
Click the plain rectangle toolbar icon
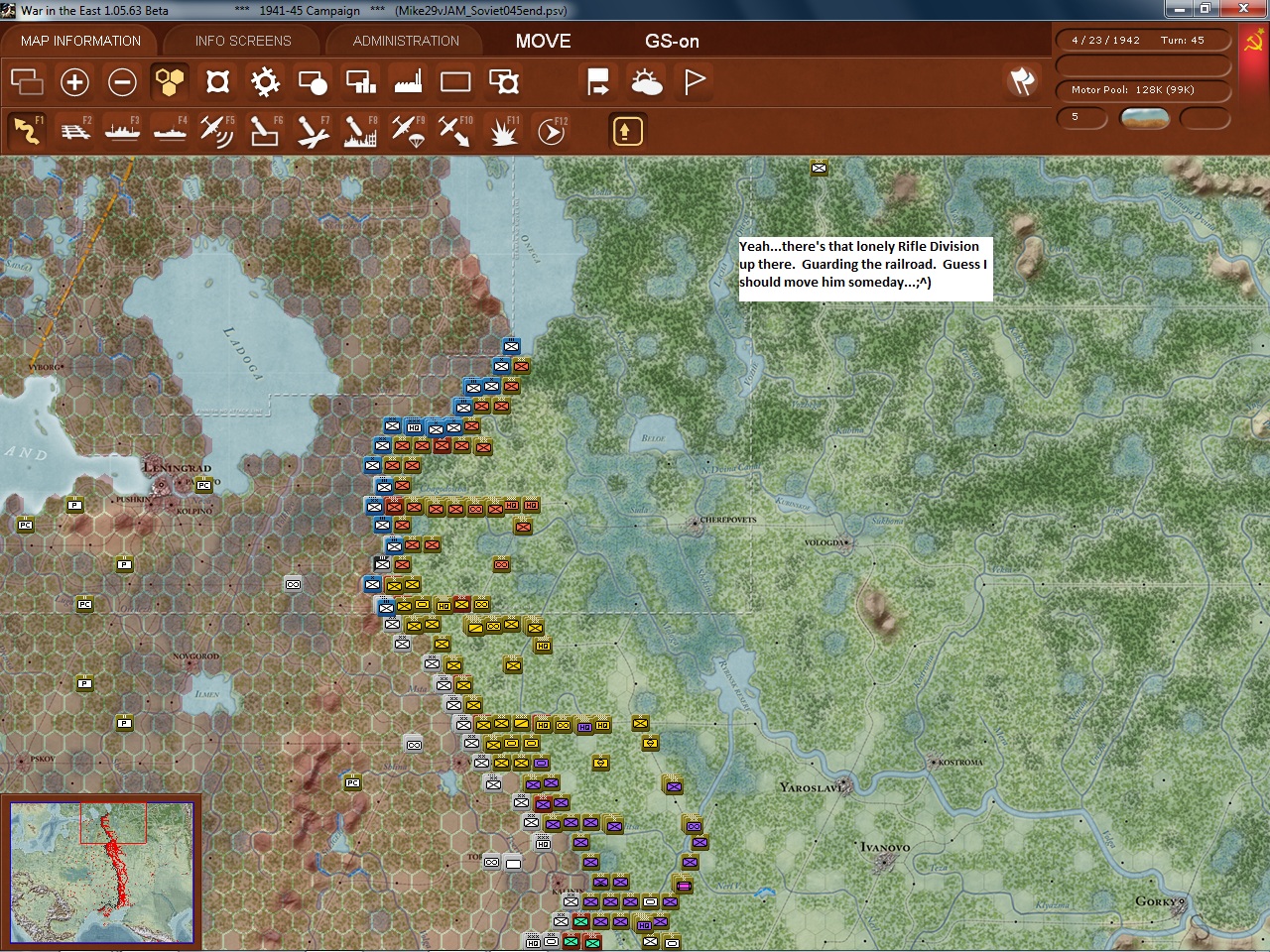[455, 81]
